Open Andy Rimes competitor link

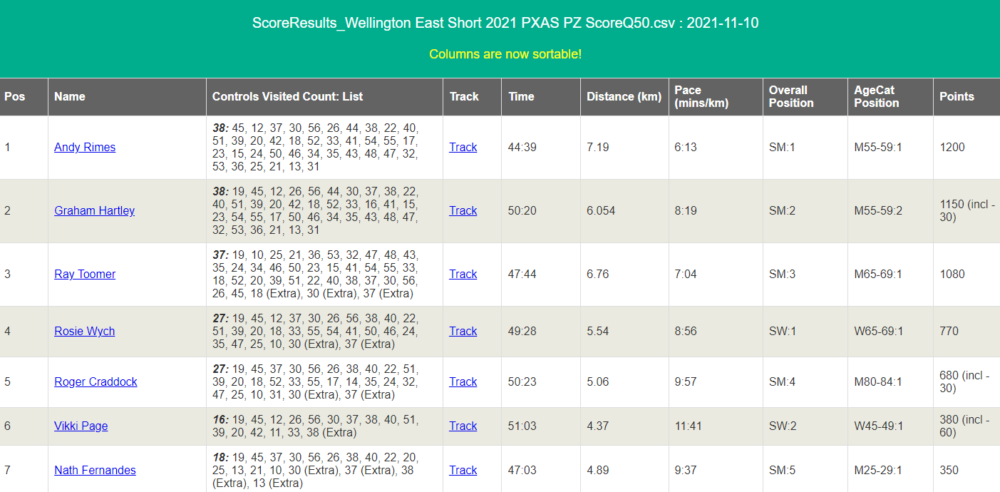point(85,147)
